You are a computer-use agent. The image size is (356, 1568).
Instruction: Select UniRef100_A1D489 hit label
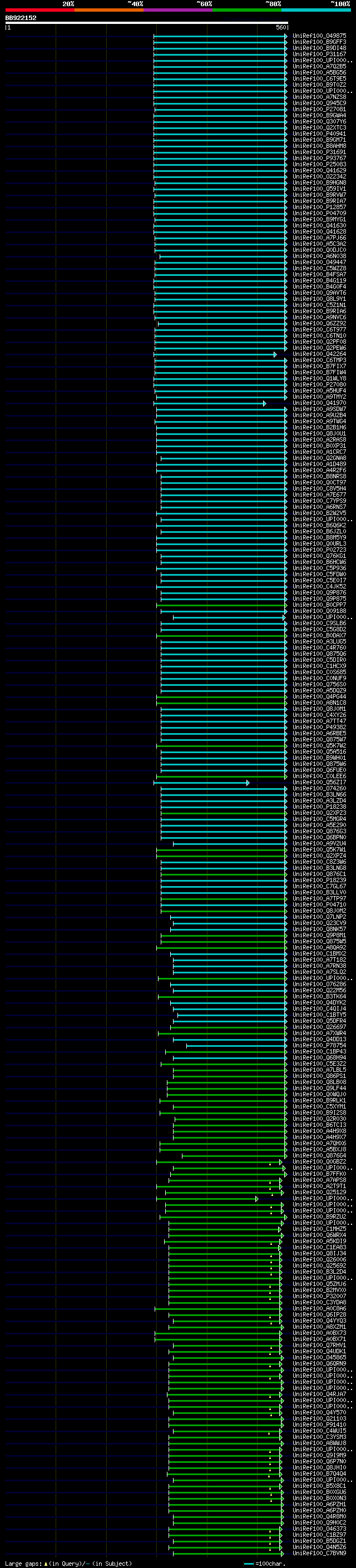click(x=319, y=464)
